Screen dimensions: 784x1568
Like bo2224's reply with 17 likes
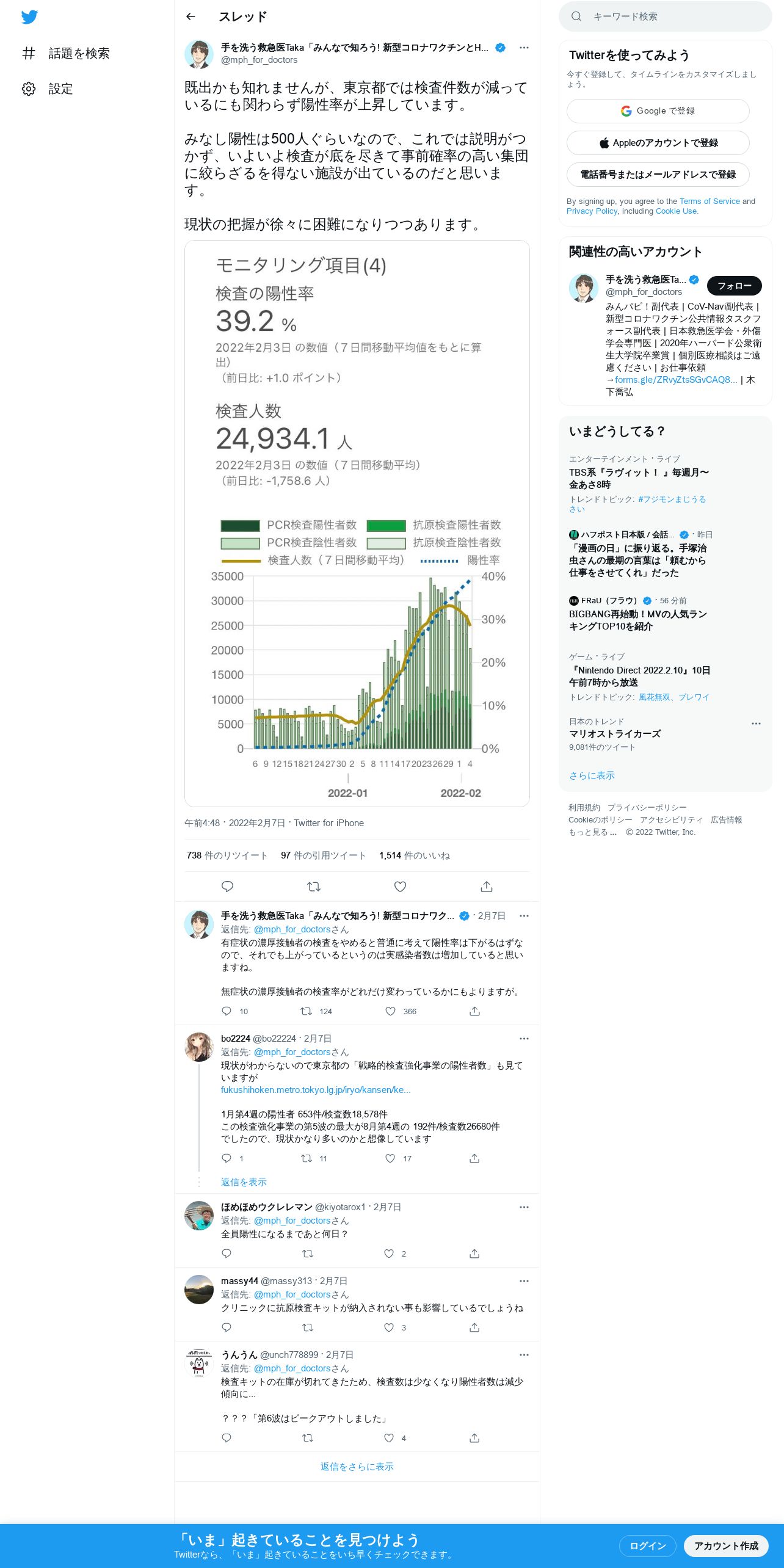point(391,1158)
